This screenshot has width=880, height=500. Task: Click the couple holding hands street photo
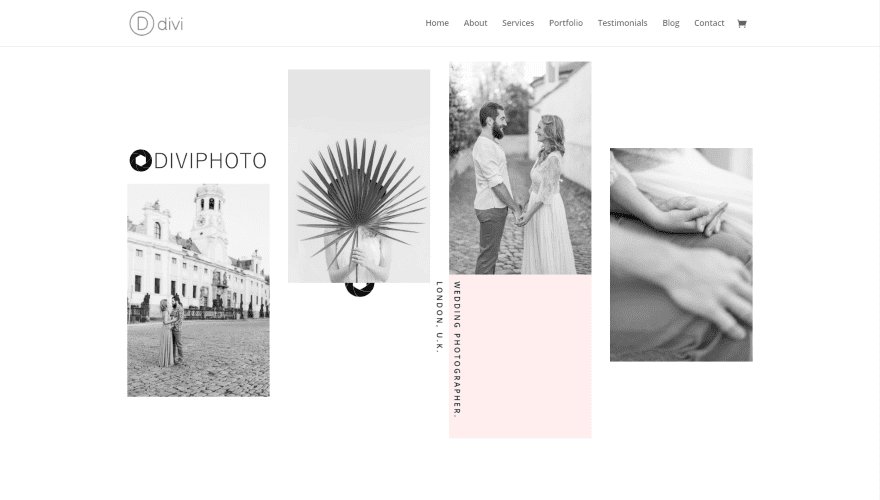tap(520, 168)
